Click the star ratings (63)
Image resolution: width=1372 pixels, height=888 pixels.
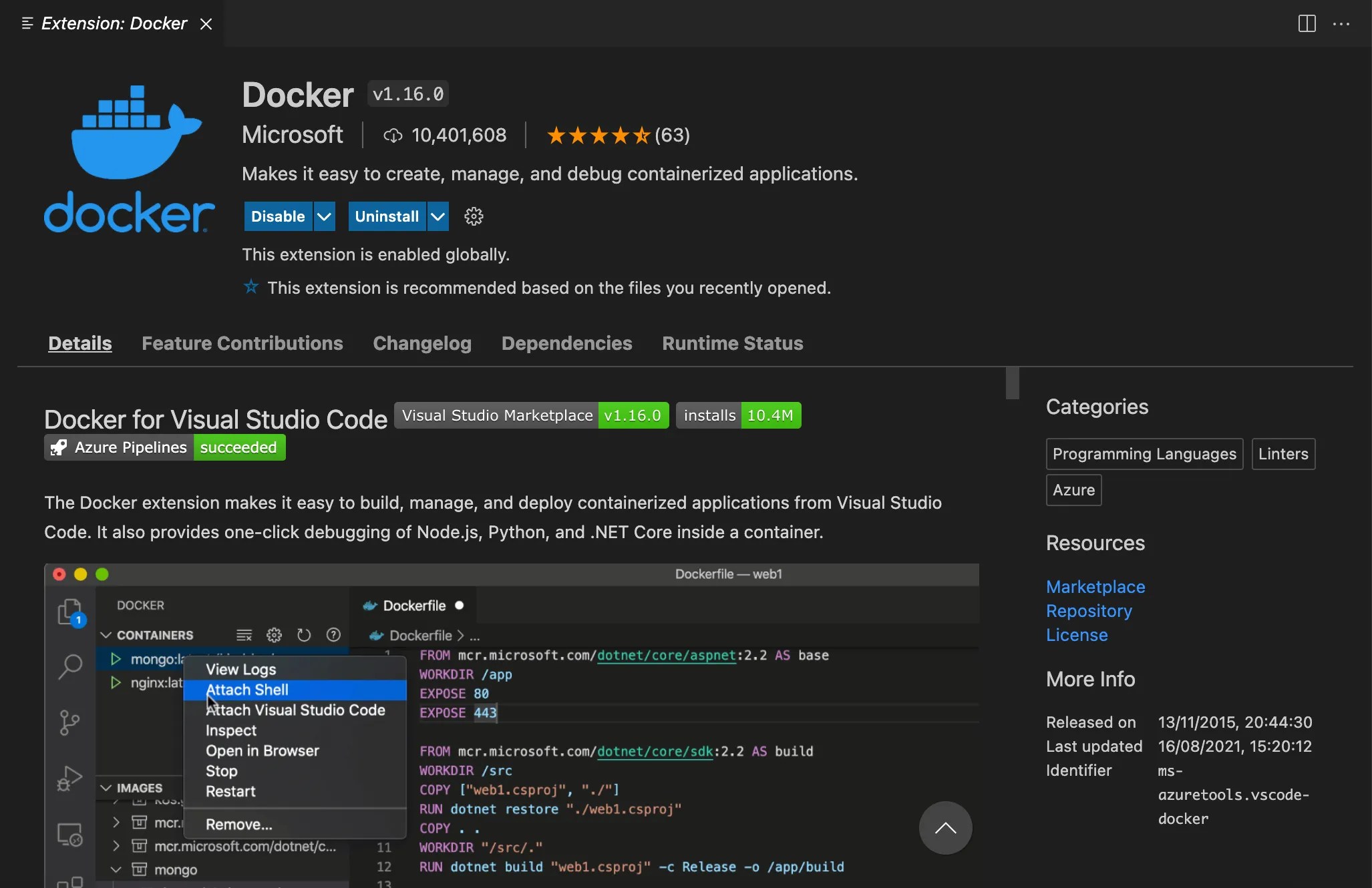coord(618,135)
